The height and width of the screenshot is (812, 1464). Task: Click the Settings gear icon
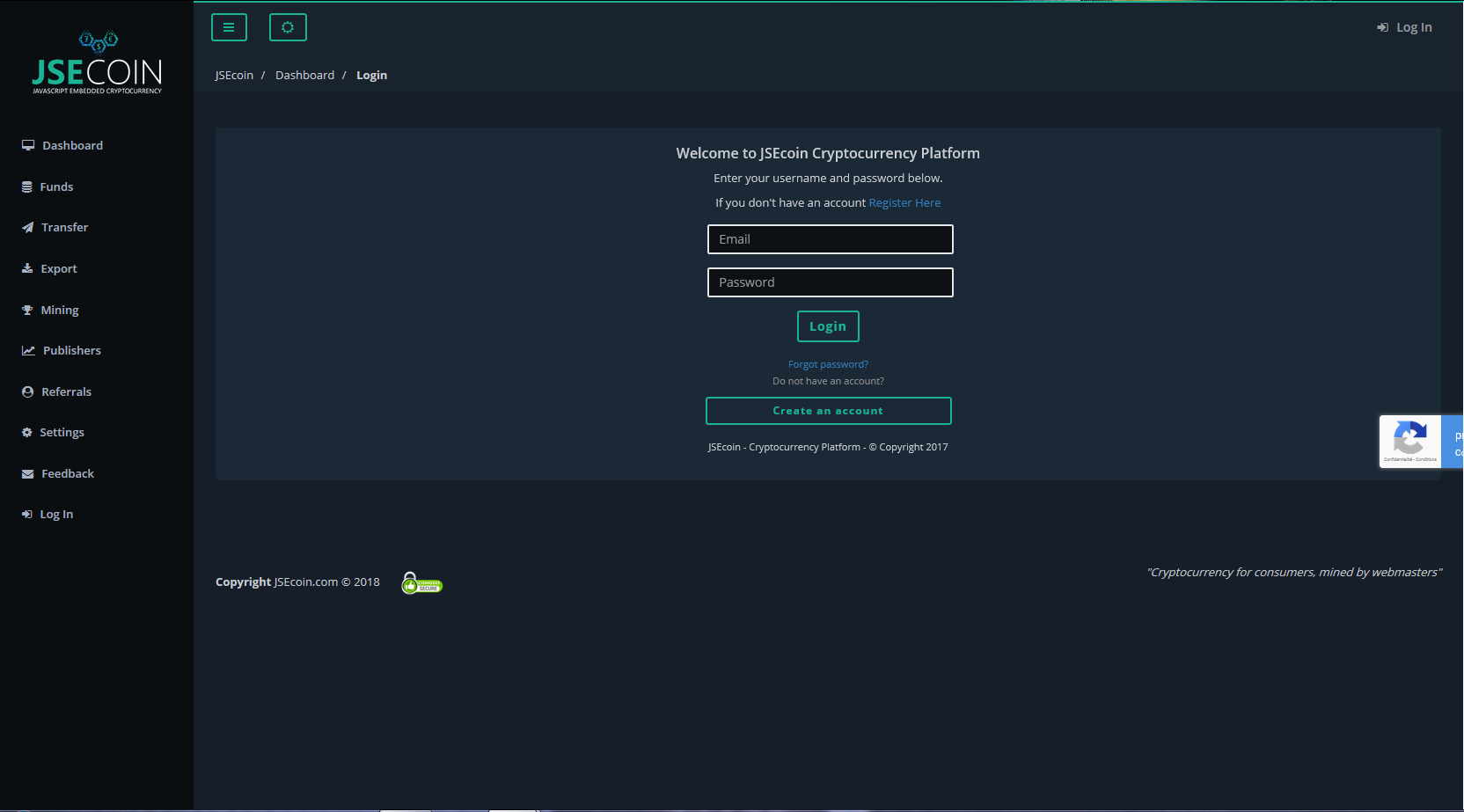(x=27, y=432)
